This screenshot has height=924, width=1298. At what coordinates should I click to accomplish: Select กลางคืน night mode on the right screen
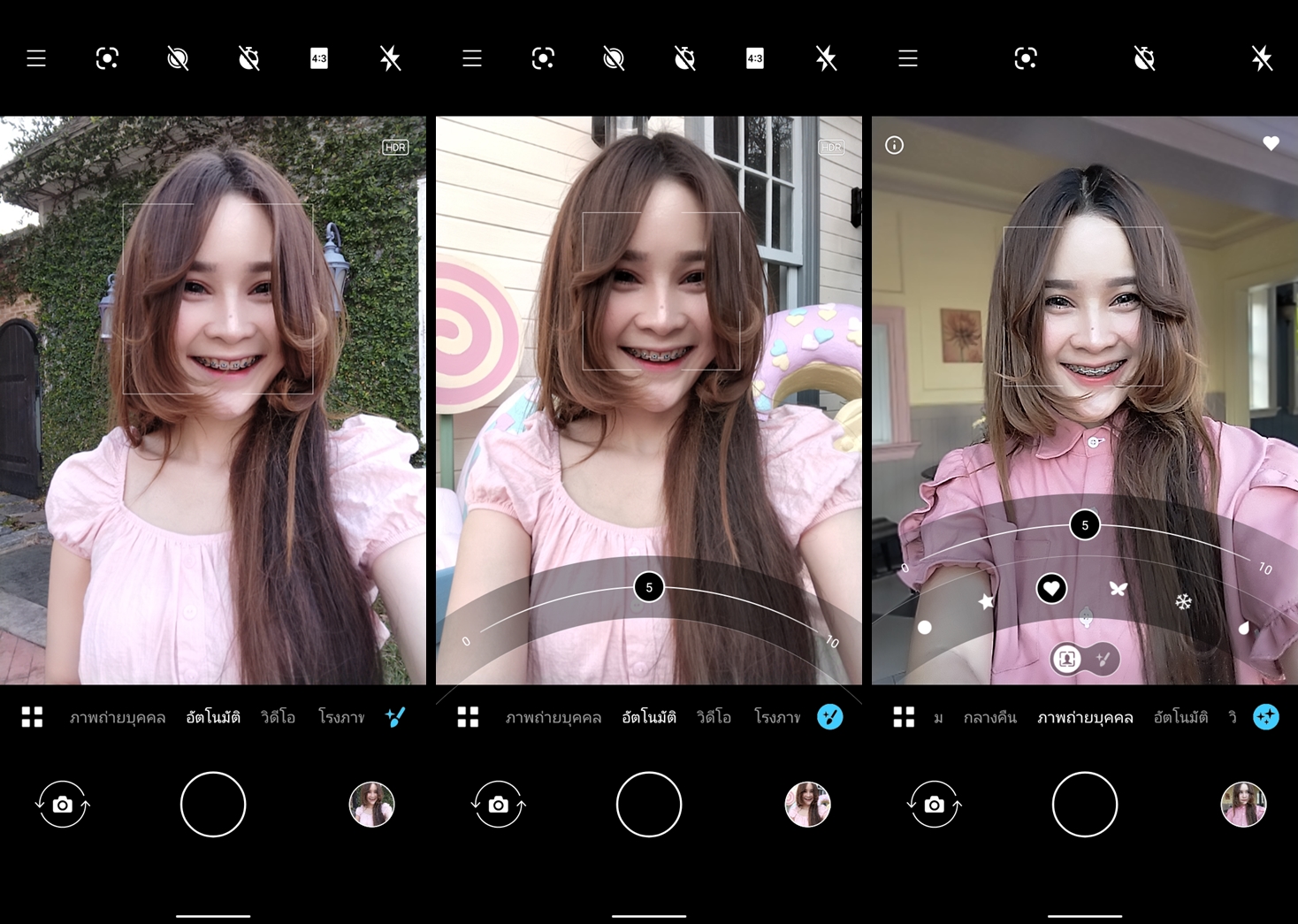click(x=990, y=717)
